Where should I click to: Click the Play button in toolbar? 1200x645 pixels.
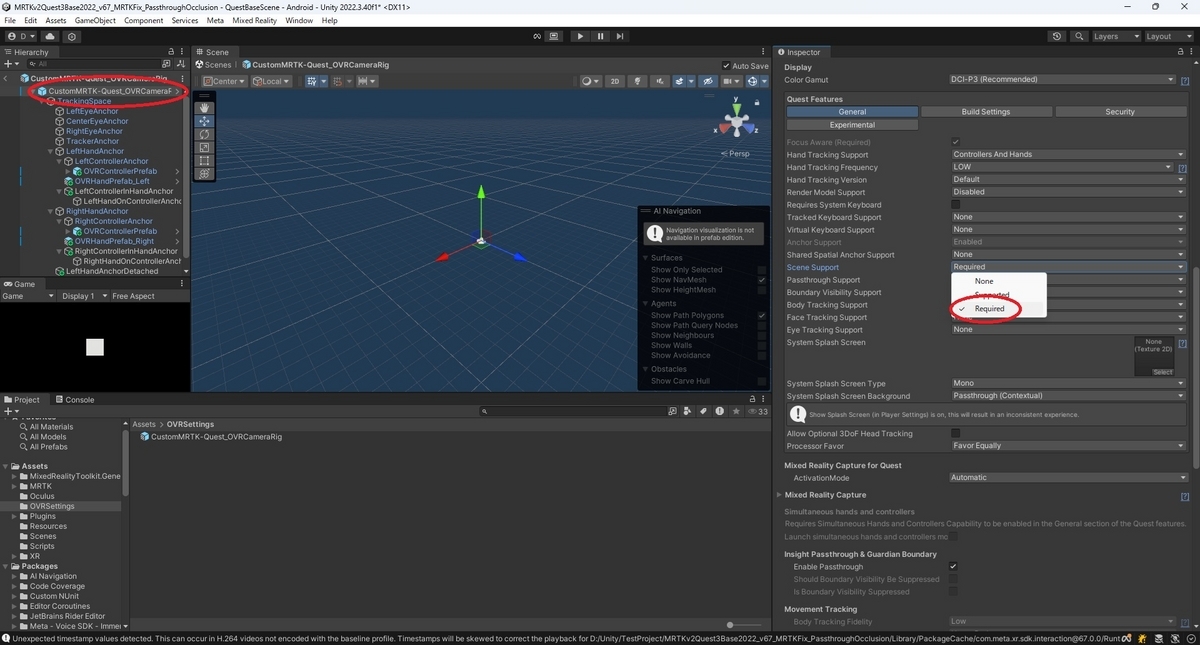coord(580,36)
